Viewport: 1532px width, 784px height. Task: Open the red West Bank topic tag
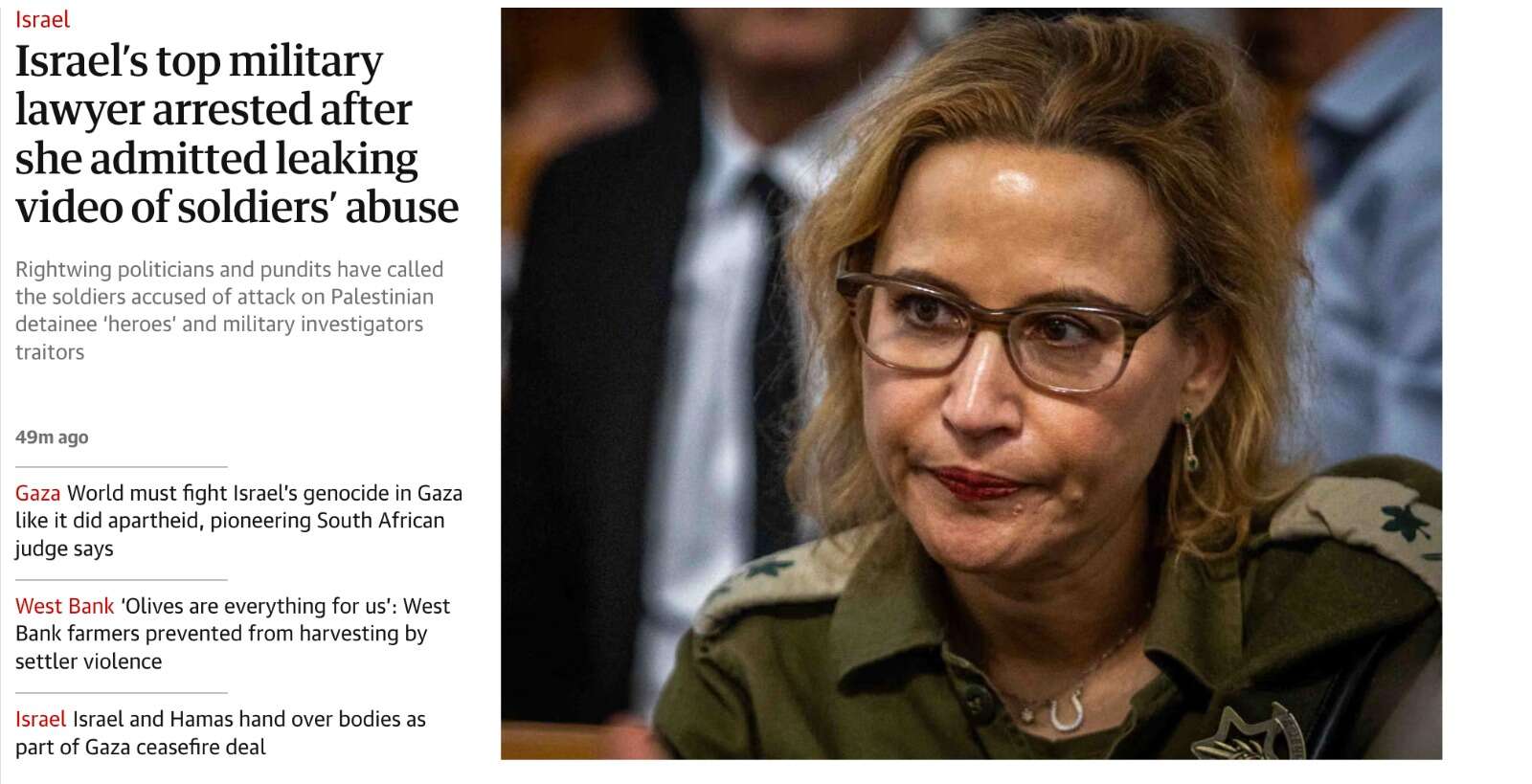(64, 606)
